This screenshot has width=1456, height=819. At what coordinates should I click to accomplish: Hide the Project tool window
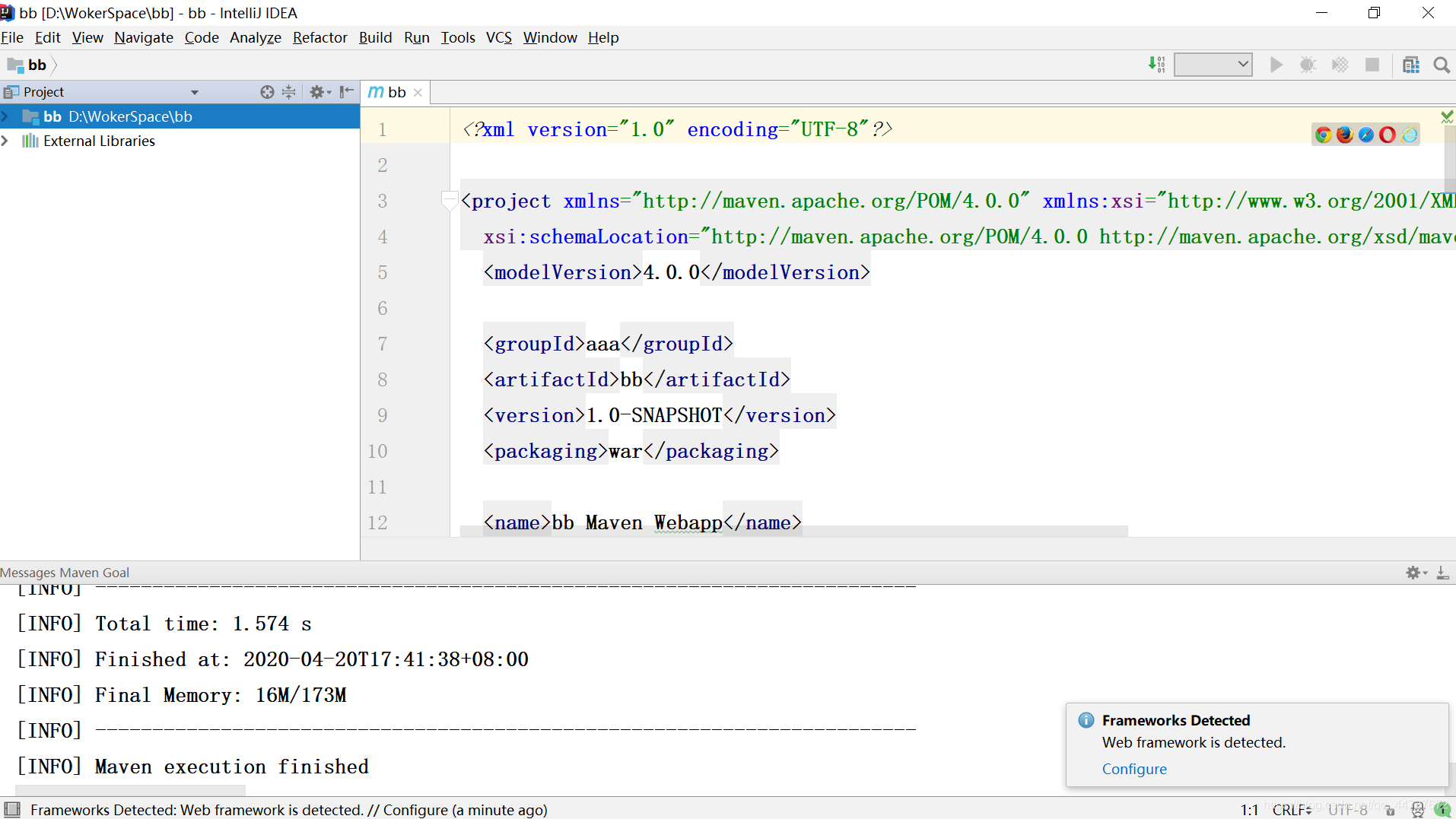pos(347,92)
